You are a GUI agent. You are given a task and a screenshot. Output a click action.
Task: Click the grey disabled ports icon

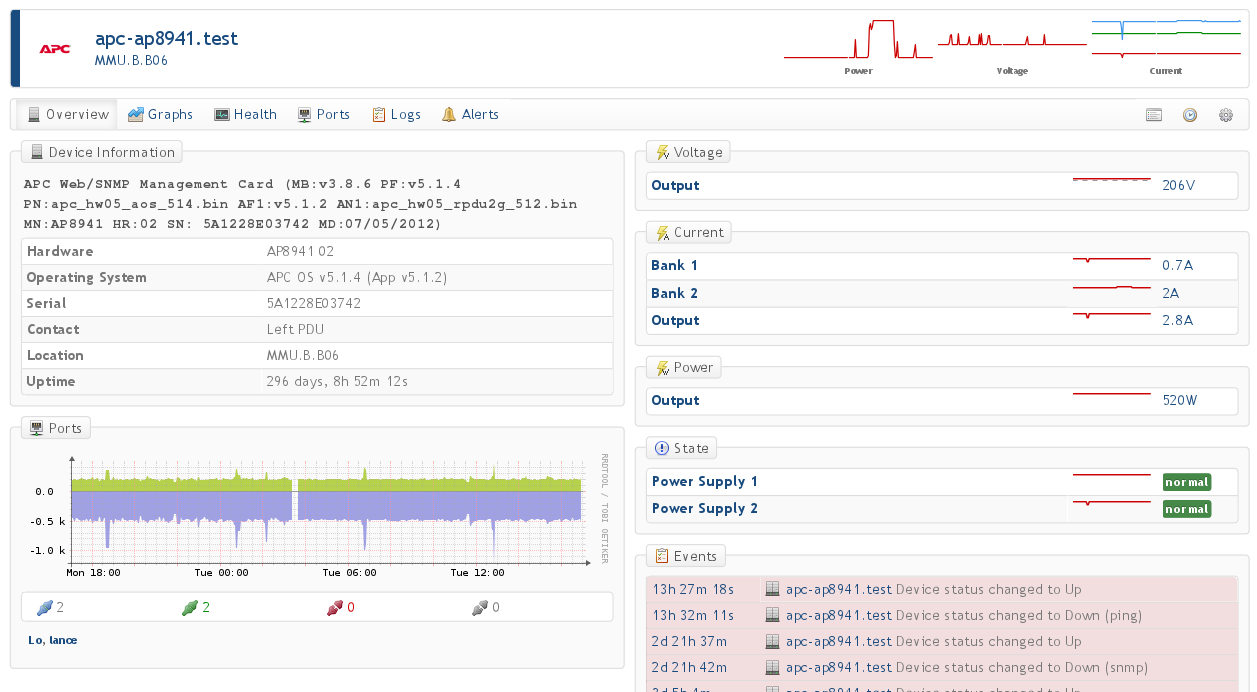point(480,607)
